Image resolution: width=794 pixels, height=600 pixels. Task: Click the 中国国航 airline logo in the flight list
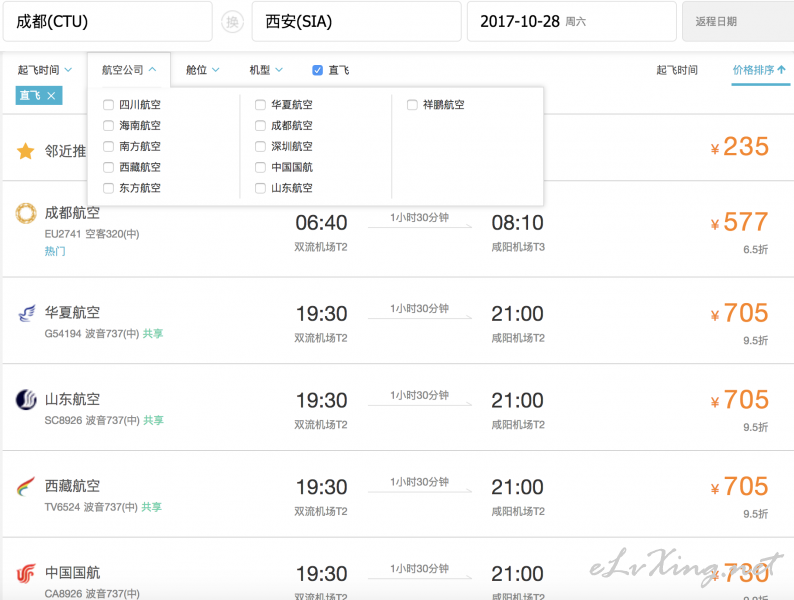point(26,573)
